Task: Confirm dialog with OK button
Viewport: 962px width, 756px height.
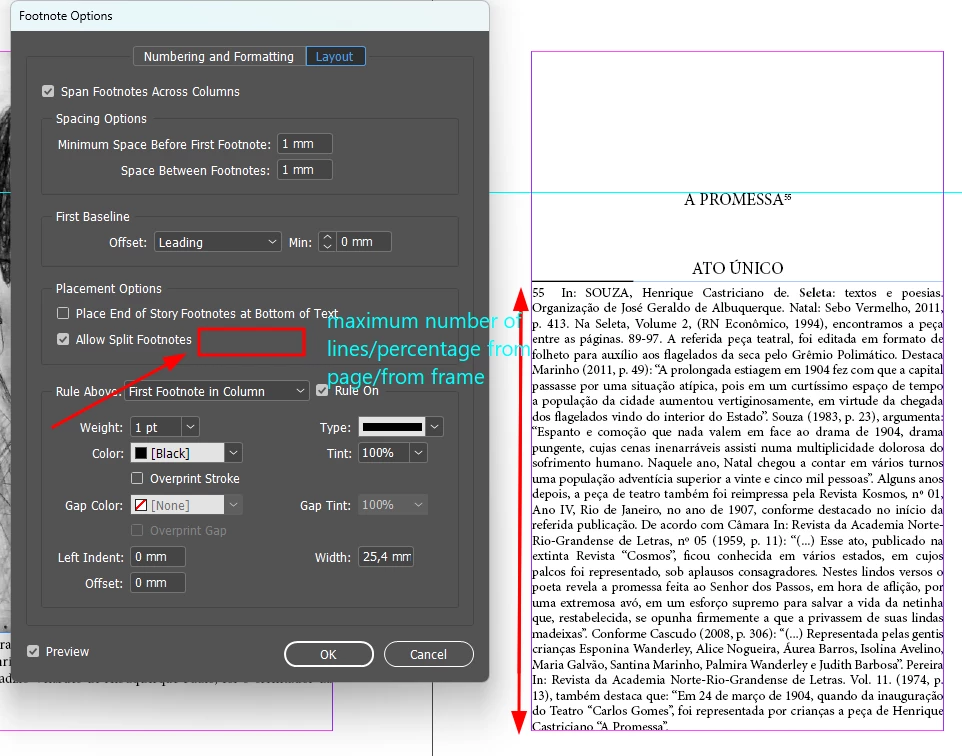Action: tap(329, 654)
